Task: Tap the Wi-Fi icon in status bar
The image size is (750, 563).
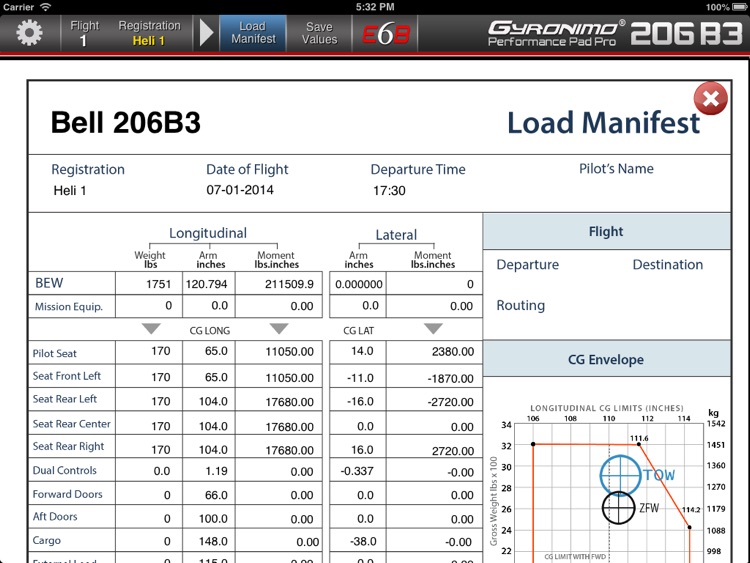Action: coord(45,7)
